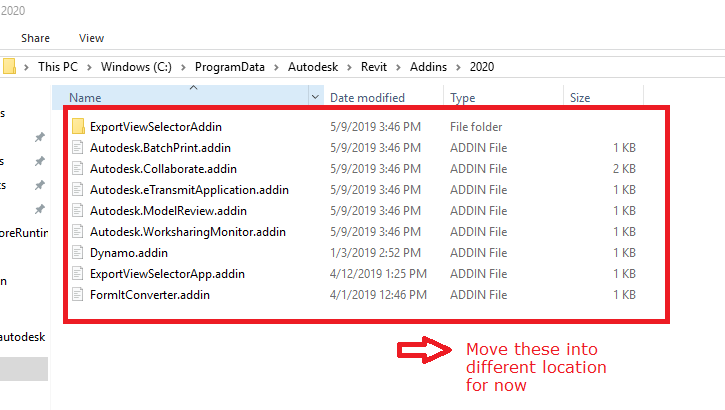Click the ADDIN File type of Dynamo.addin

coord(479,253)
